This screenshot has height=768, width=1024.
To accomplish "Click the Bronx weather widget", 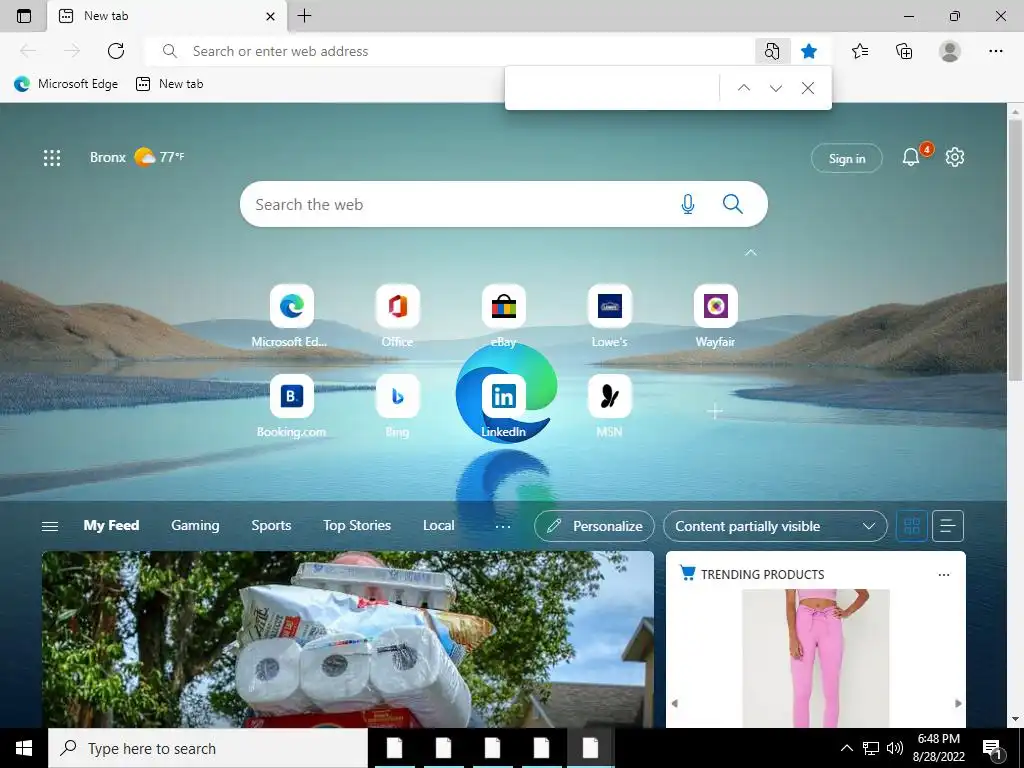I will point(137,157).
